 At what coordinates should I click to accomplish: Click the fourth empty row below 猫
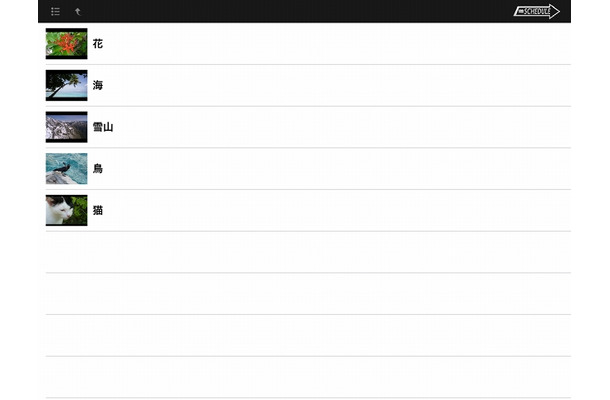(x=308, y=377)
